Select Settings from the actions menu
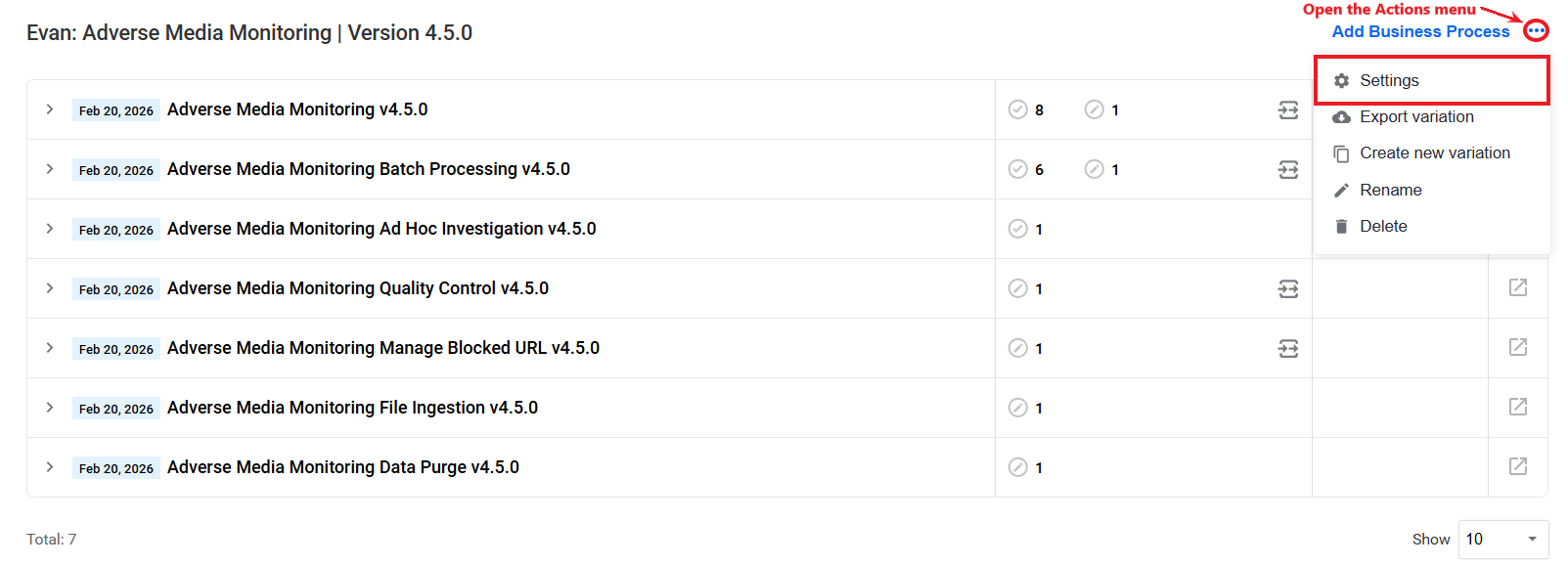This screenshot has height=566, width=1568. [1432, 80]
